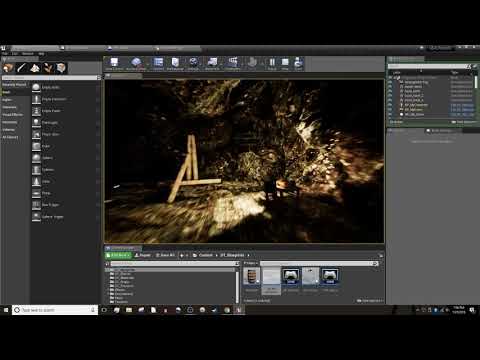
Task: Open the Volumes category tab
Action: pos(15,130)
